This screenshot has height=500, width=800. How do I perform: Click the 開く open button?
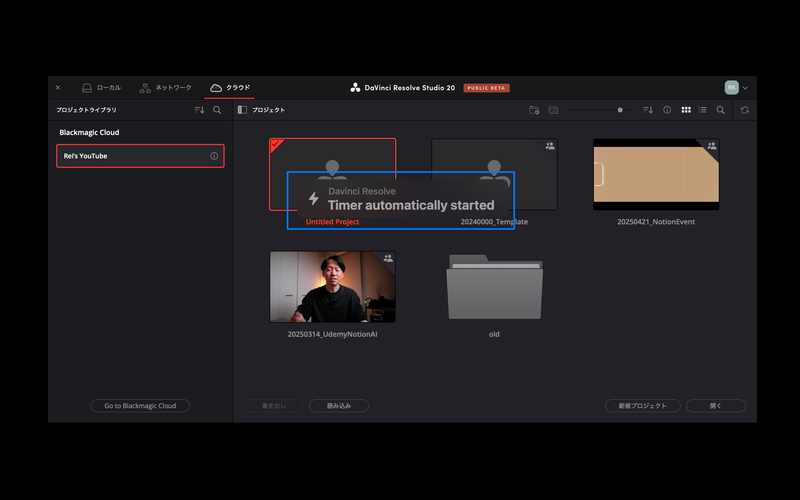click(x=716, y=406)
